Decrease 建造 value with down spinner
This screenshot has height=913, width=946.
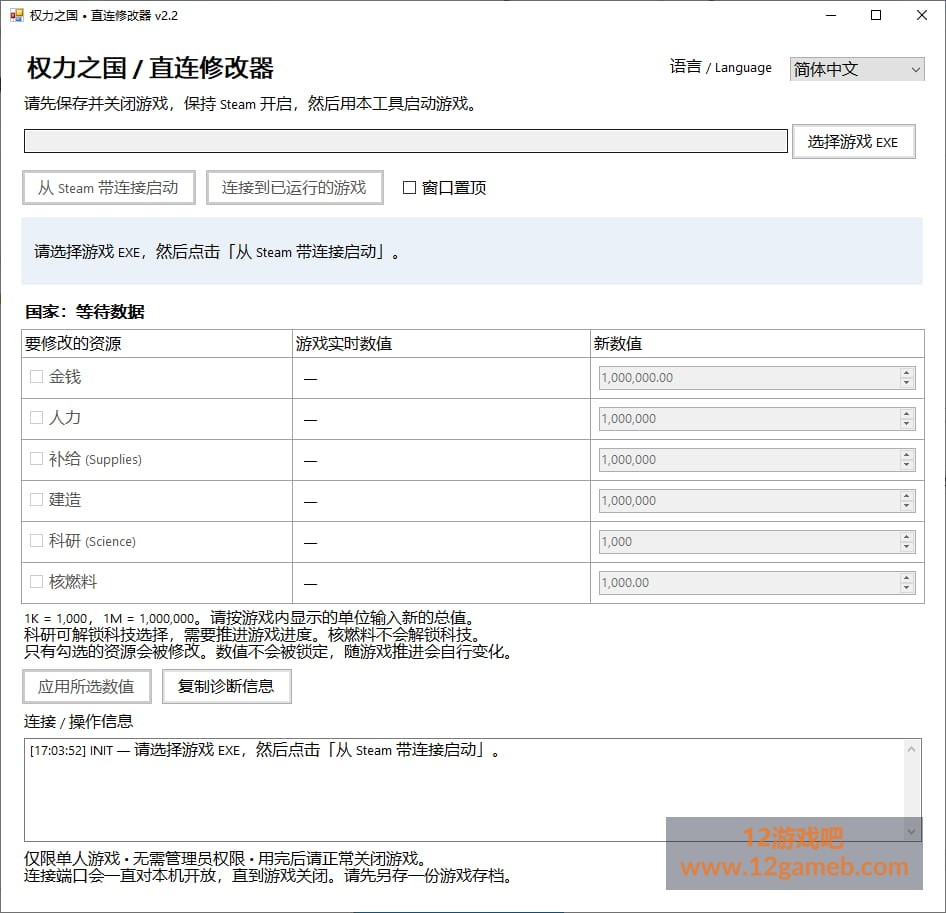point(906,506)
